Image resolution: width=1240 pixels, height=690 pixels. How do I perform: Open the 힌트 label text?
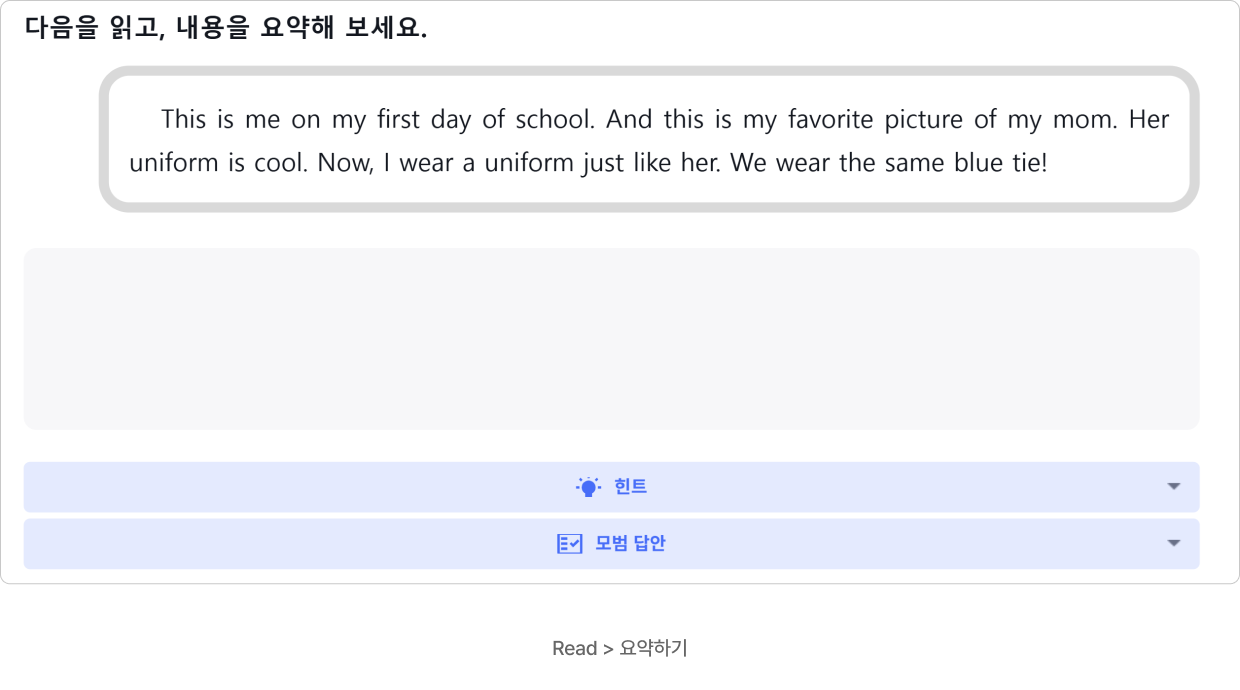(x=630, y=487)
